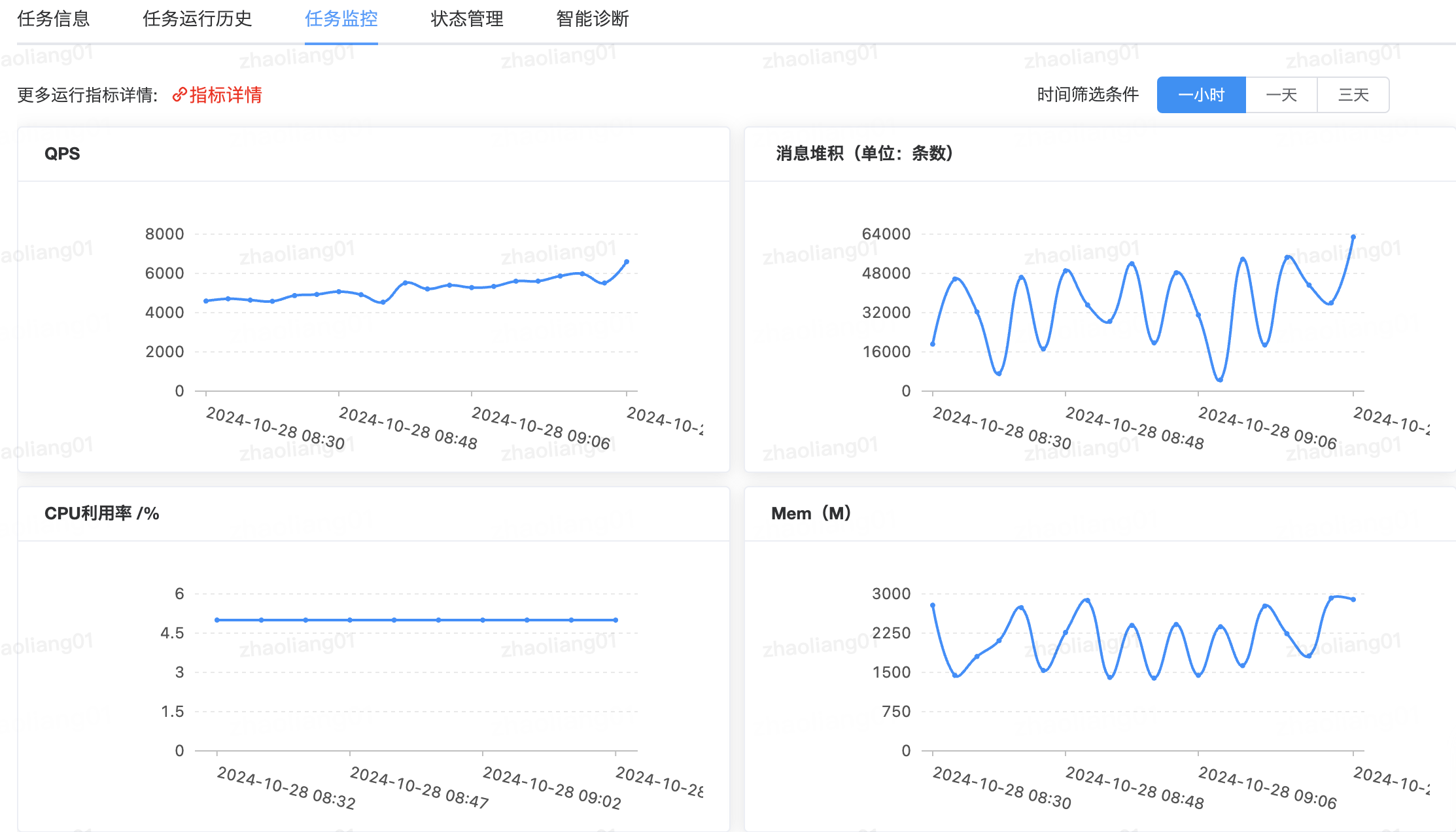Image resolution: width=1456 pixels, height=832 pixels.
Task: Click the first data point on CPU利用率 line
Action: (x=217, y=620)
